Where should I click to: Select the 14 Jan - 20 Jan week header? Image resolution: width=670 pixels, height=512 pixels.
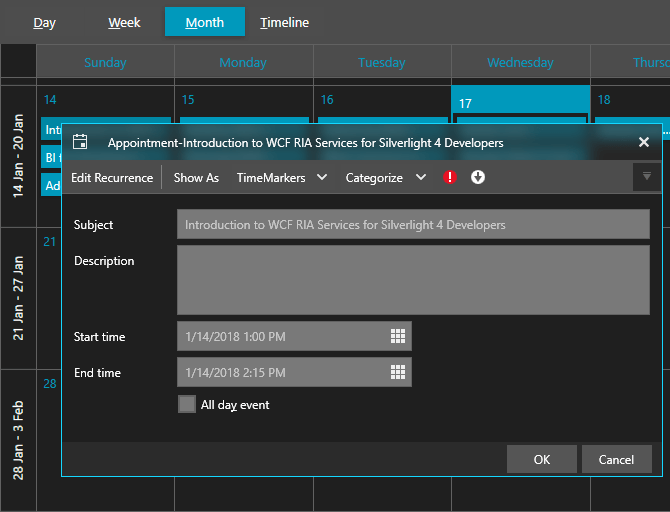click(x=18, y=156)
